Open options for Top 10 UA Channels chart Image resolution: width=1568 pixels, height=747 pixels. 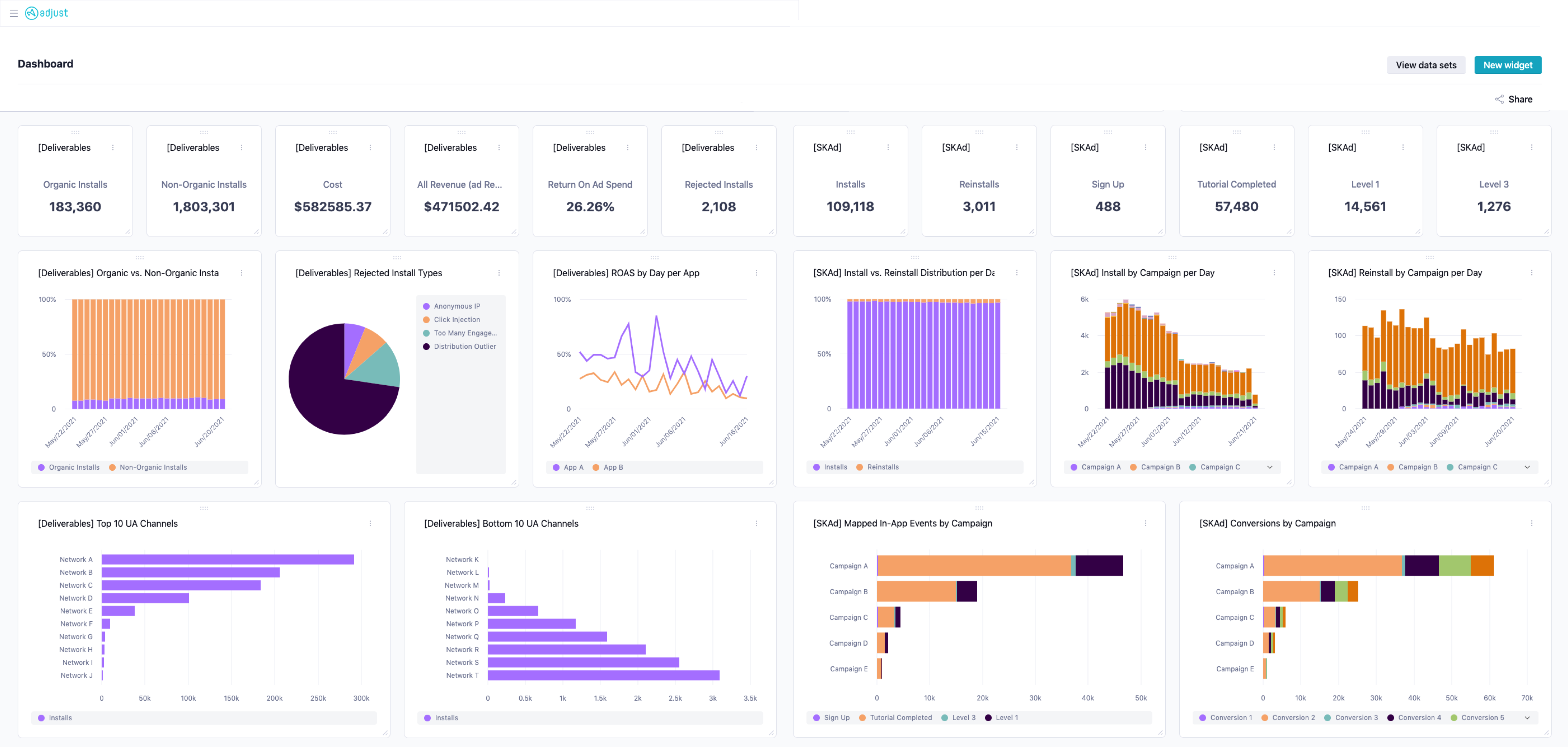tap(370, 524)
